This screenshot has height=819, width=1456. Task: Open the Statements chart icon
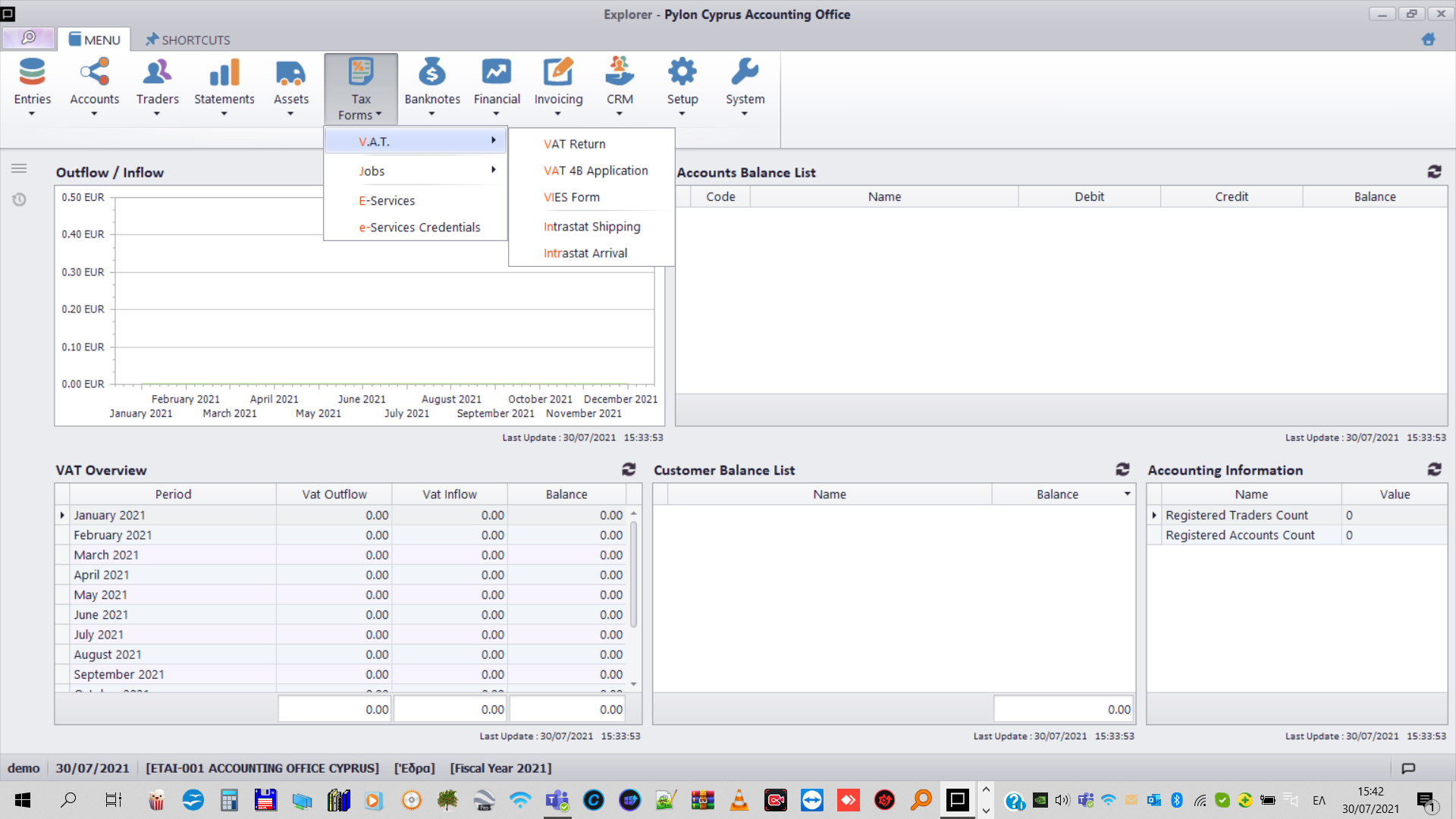(x=224, y=73)
